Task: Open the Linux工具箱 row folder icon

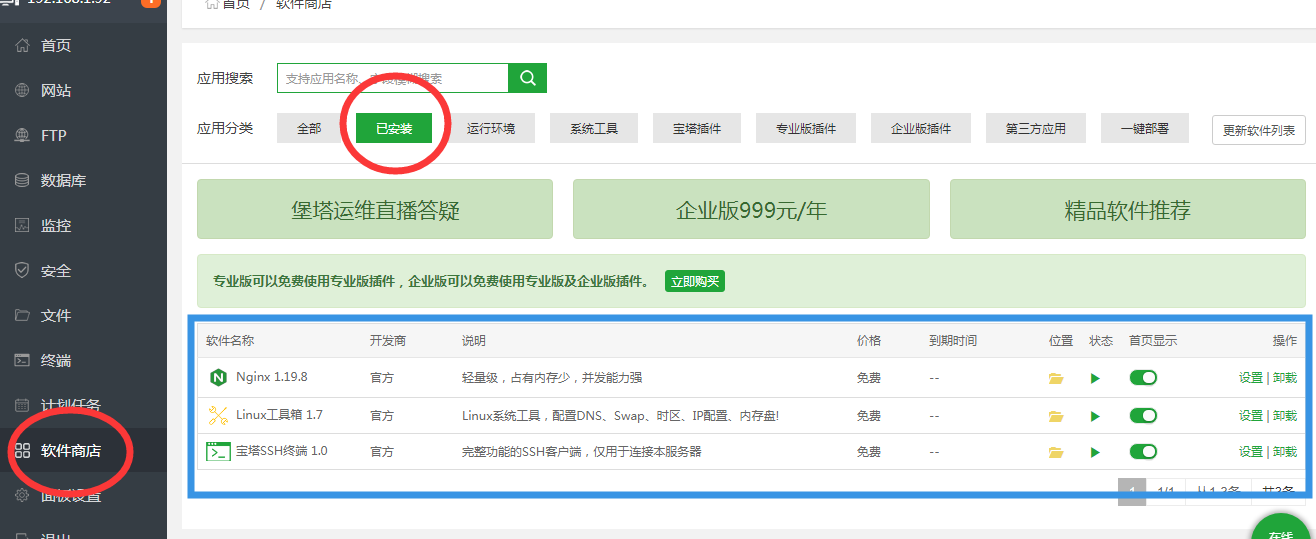Action: [x=1056, y=415]
